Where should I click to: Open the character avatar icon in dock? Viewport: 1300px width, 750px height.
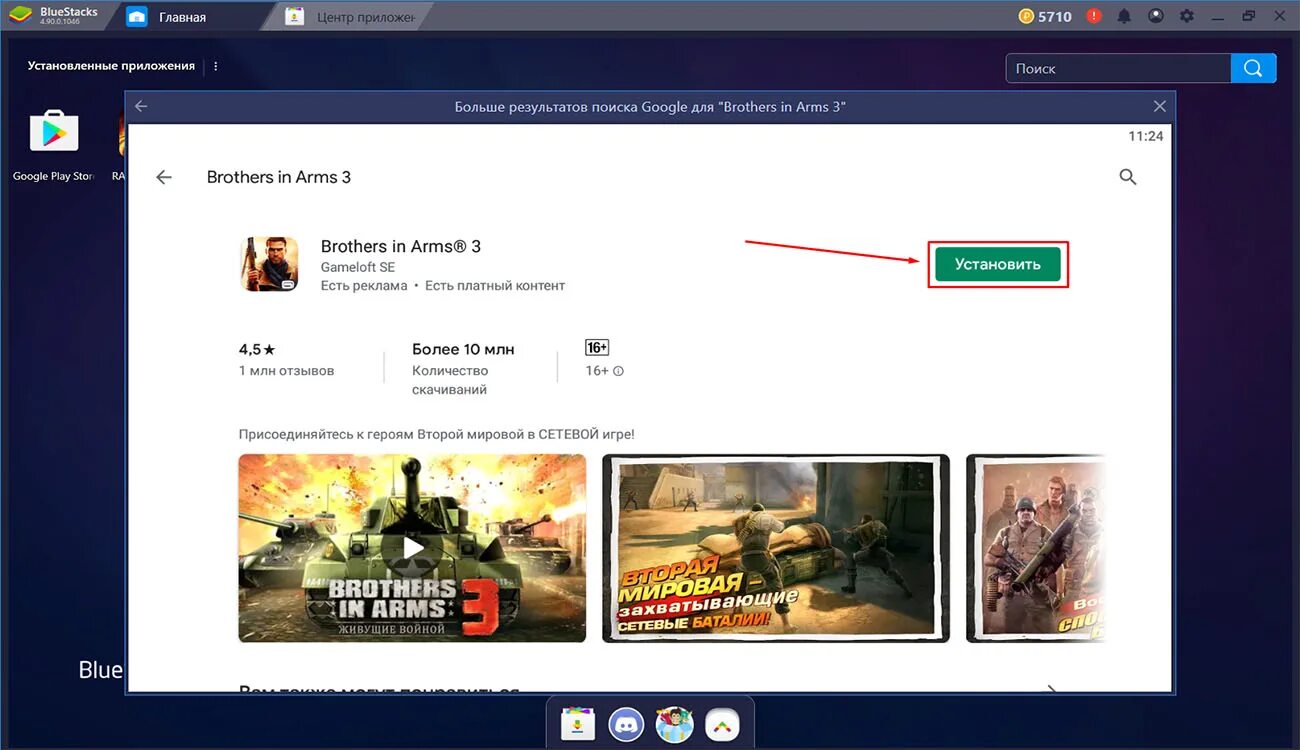coord(674,723)
